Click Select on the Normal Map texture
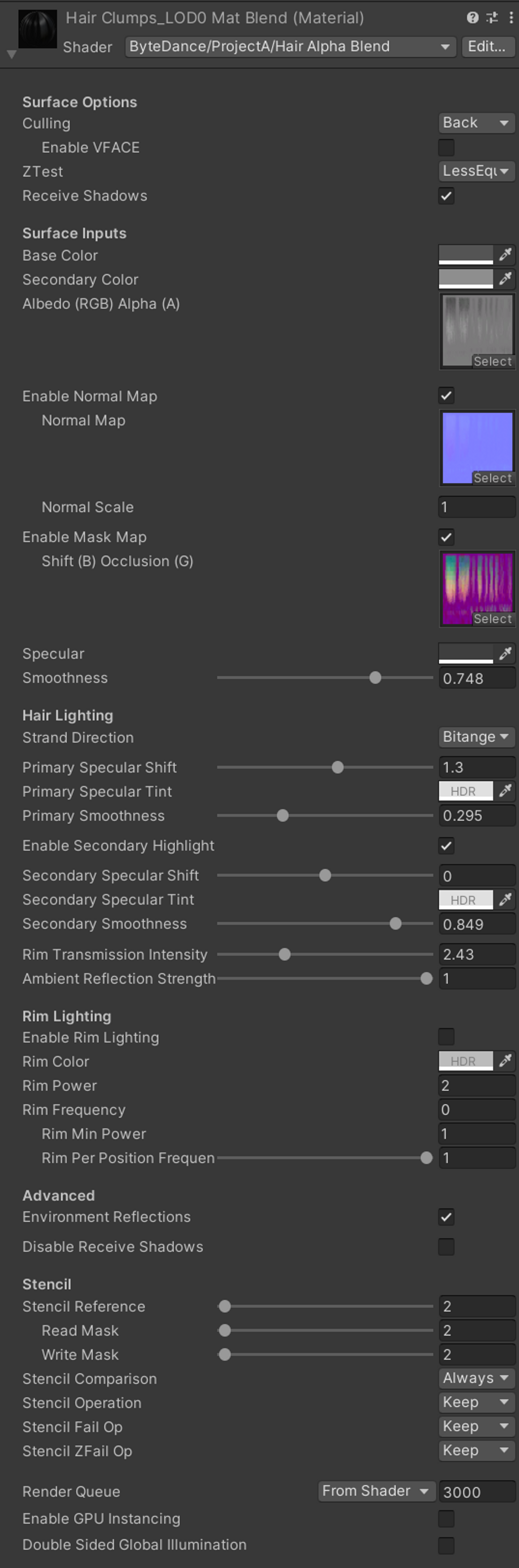 click(x=492, y=478)
